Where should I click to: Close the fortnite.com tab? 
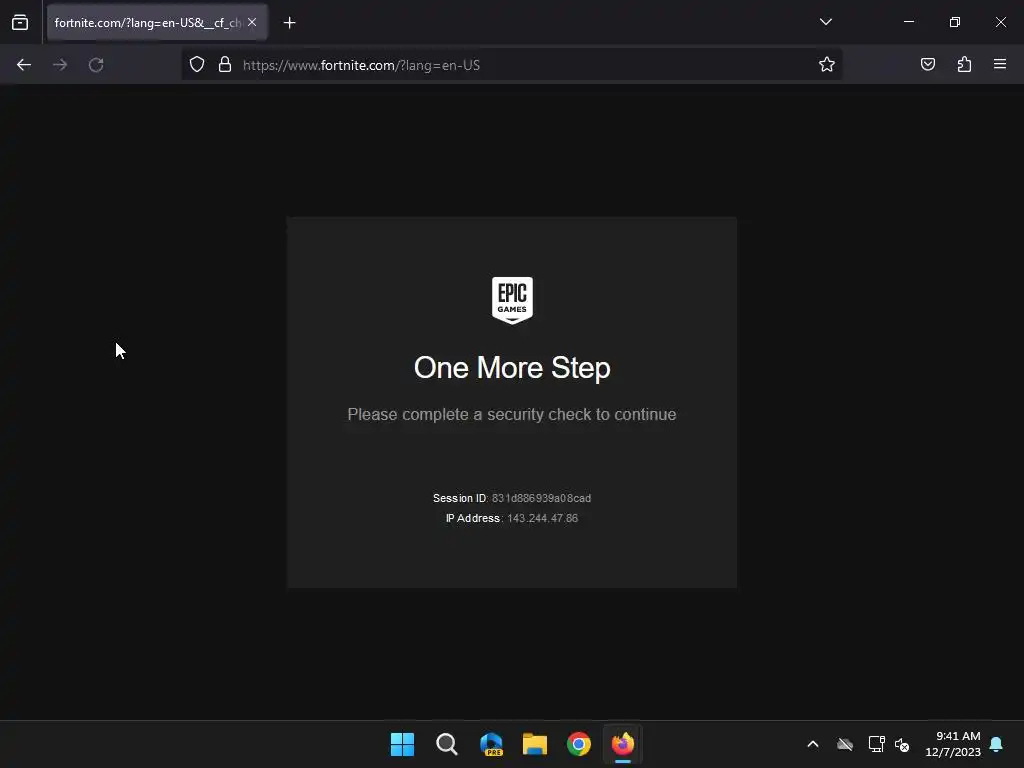(252, 22)
